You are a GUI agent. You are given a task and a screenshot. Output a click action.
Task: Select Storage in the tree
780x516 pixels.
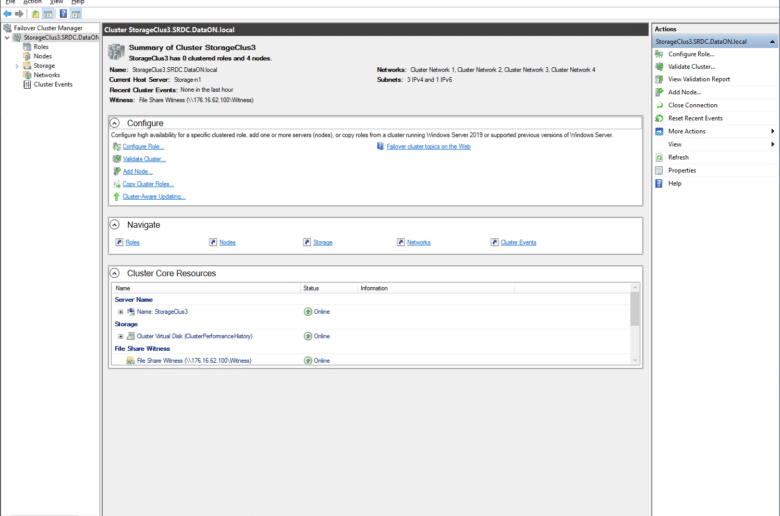click(x=44, y=66)
